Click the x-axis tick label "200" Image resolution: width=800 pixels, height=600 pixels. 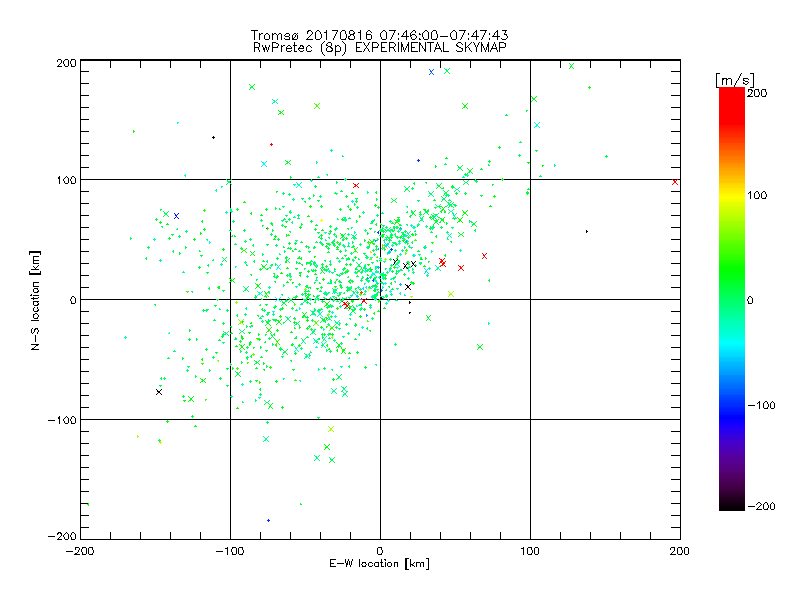pyautogui.click(x=680, y=551)
